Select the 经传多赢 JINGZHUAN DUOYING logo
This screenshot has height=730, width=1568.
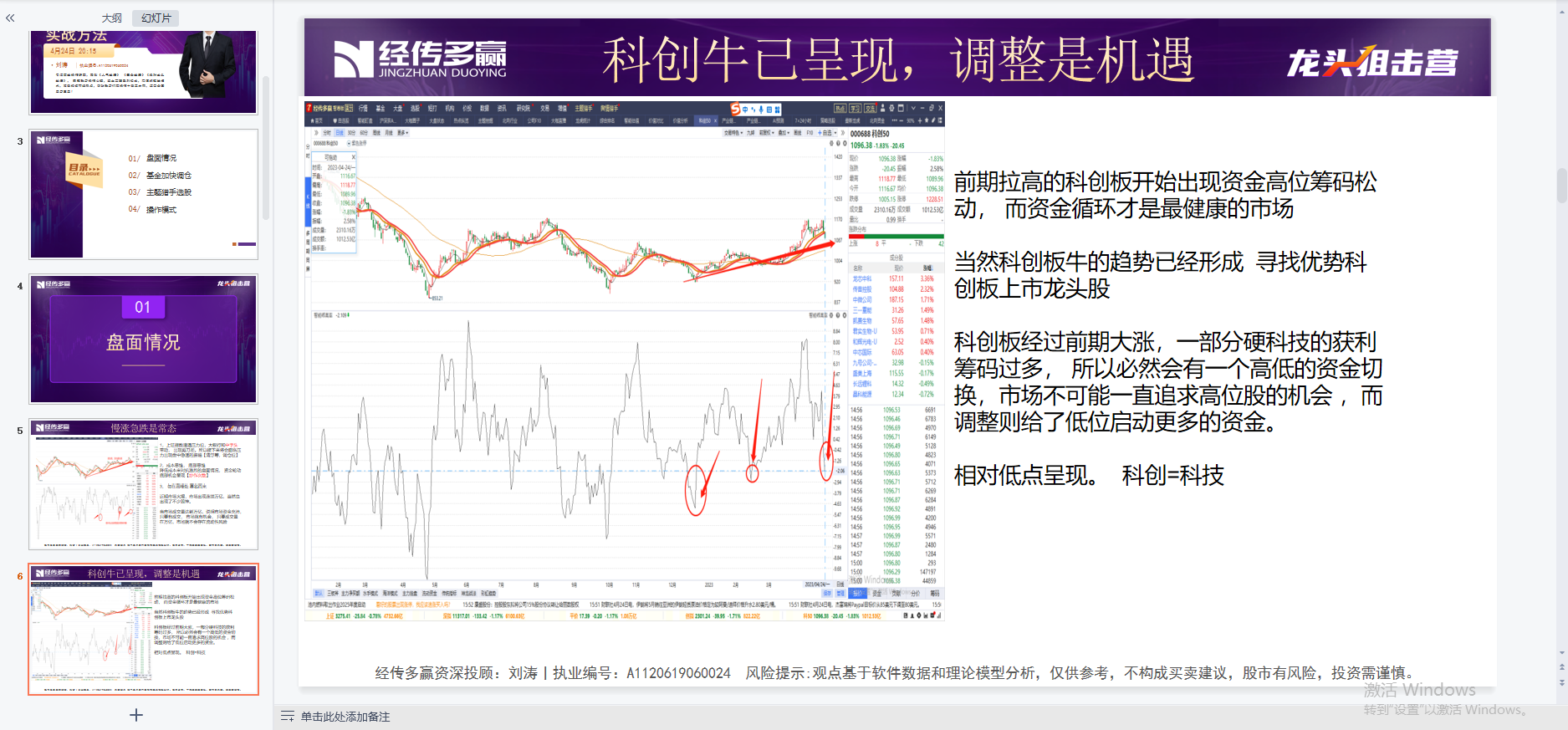pyautogui.click(x=420, y=59)
